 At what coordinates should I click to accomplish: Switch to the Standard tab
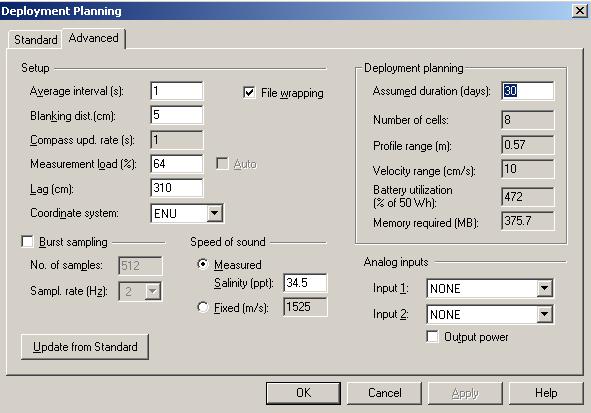pos(35,40)
